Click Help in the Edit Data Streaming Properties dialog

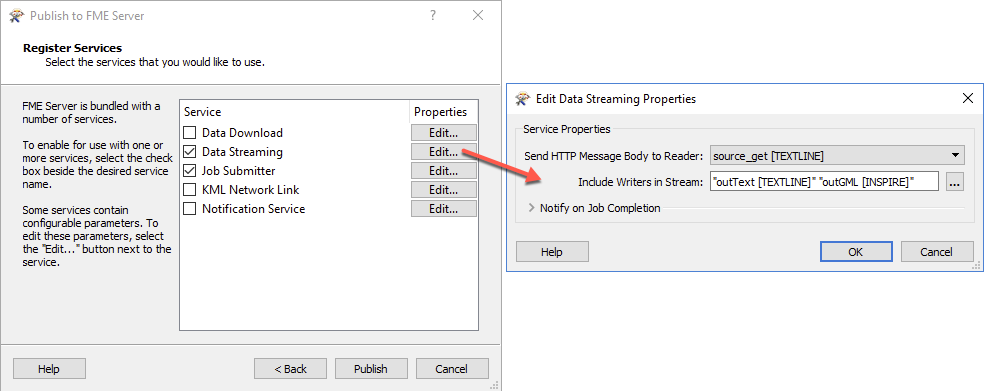[552, 251]
